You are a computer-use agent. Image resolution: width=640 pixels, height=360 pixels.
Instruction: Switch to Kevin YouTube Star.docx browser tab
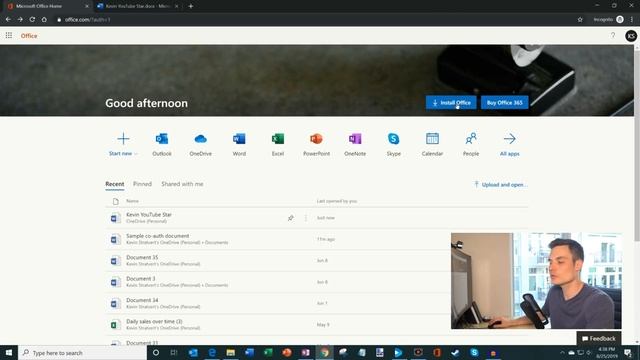coord(138,6)
